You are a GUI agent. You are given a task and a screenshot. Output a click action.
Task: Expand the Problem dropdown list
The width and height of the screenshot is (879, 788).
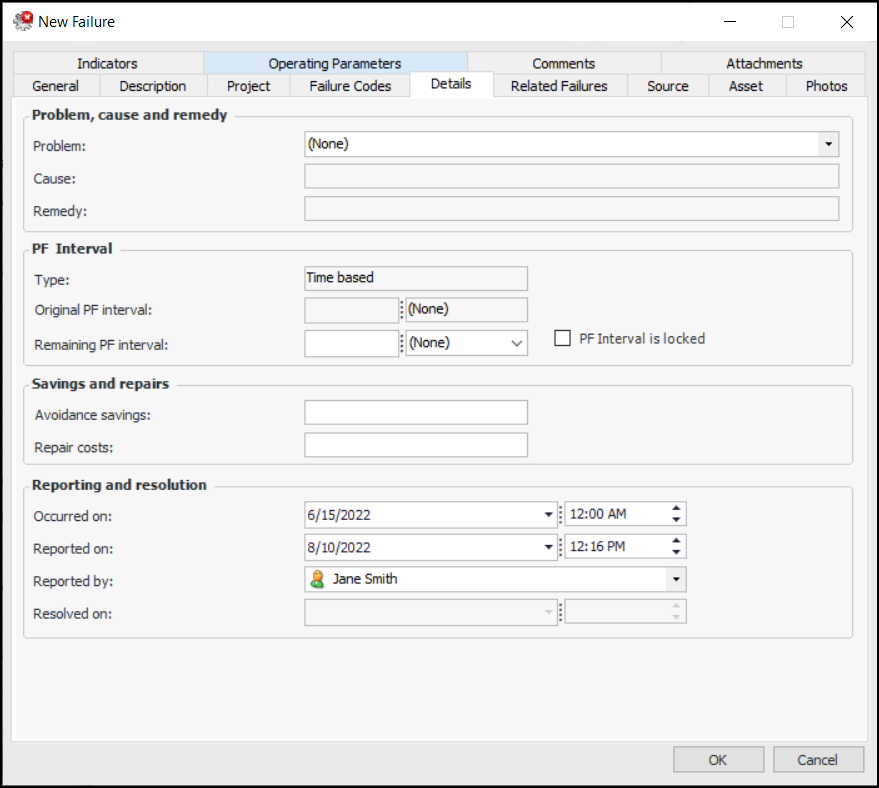[828, 144]
